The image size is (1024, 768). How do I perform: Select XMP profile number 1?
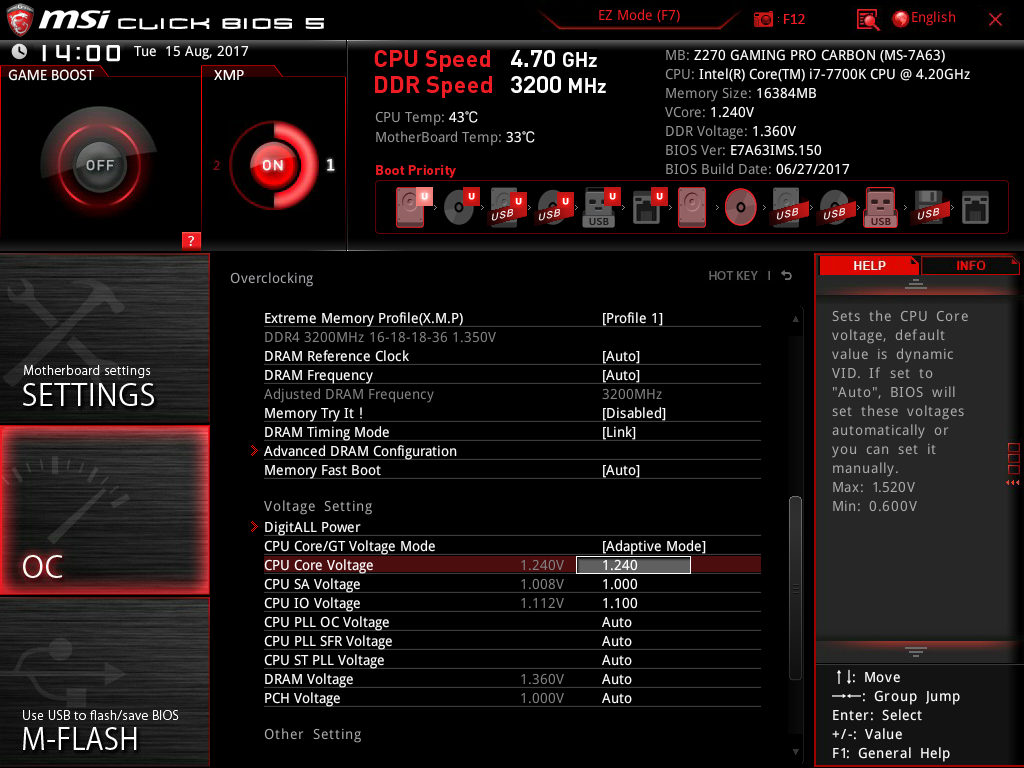click(x=330, y=165)
